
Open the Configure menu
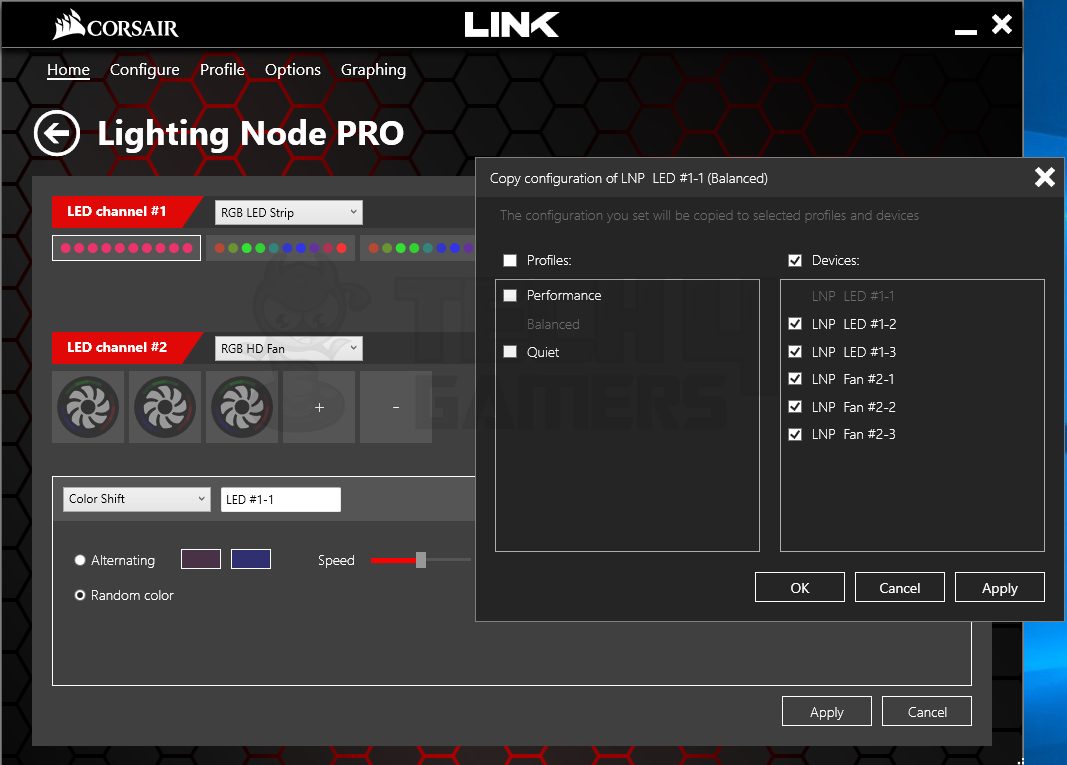tap(144, 69)
